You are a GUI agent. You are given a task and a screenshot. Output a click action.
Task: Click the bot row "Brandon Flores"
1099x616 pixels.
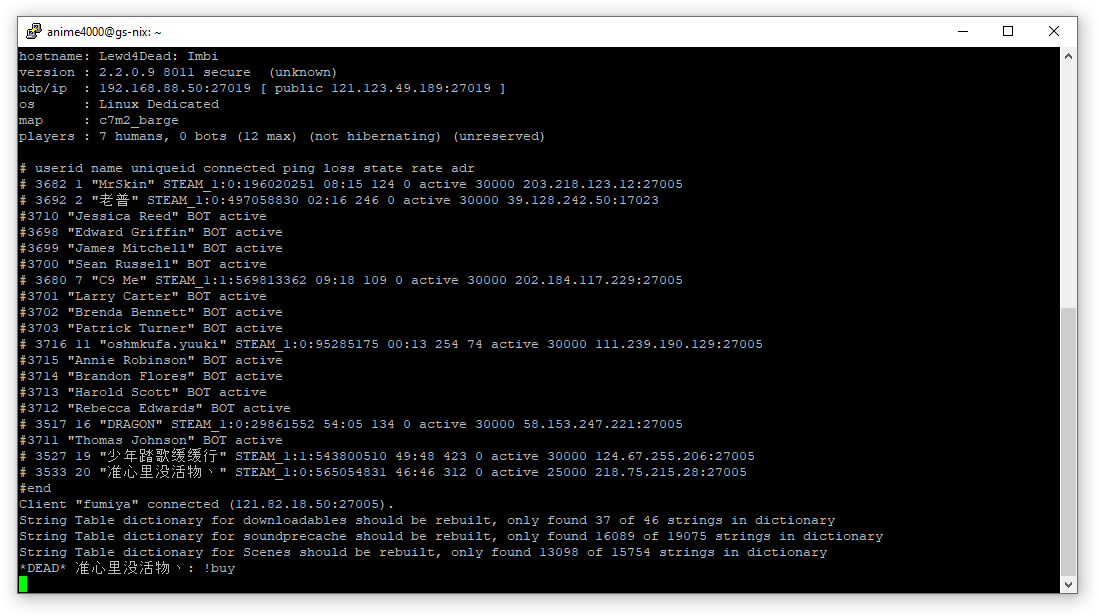pos(151,377)
